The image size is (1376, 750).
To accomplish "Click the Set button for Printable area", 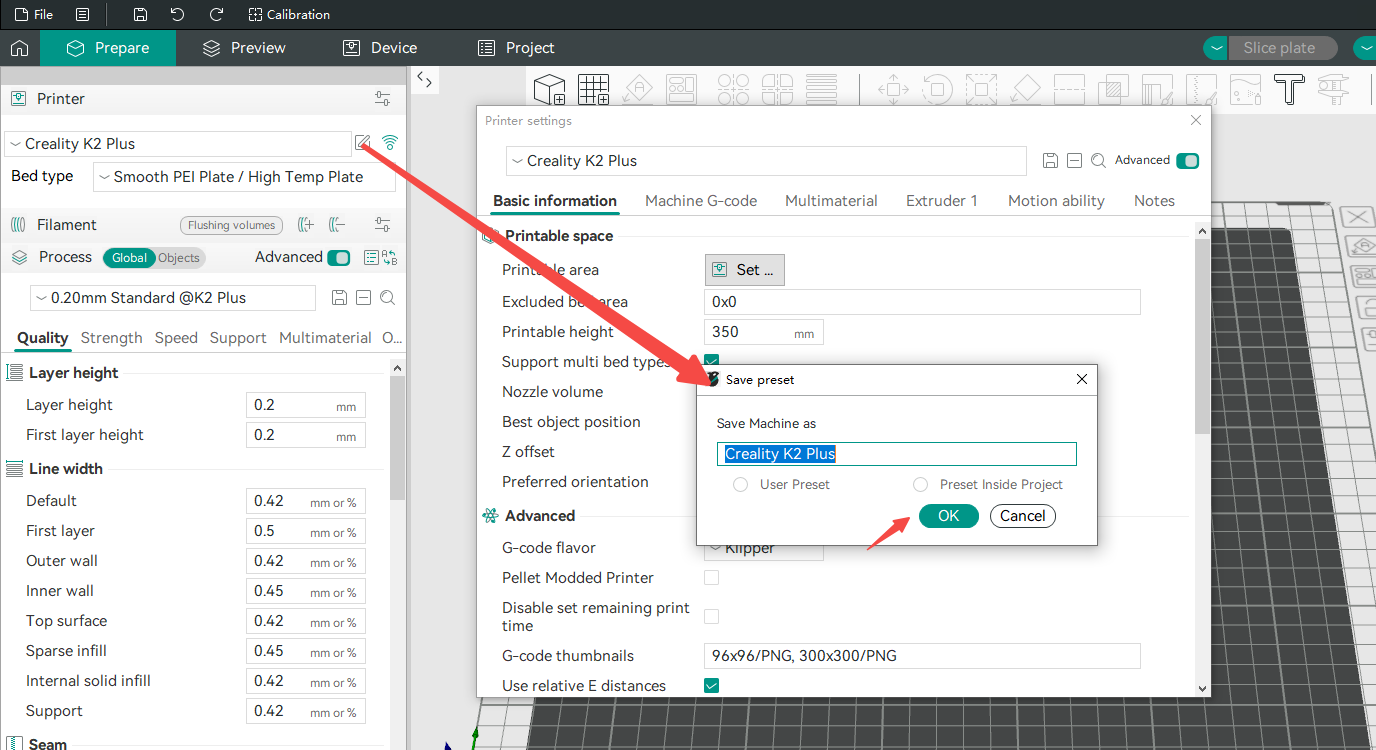I will click(x=745, y=270).
